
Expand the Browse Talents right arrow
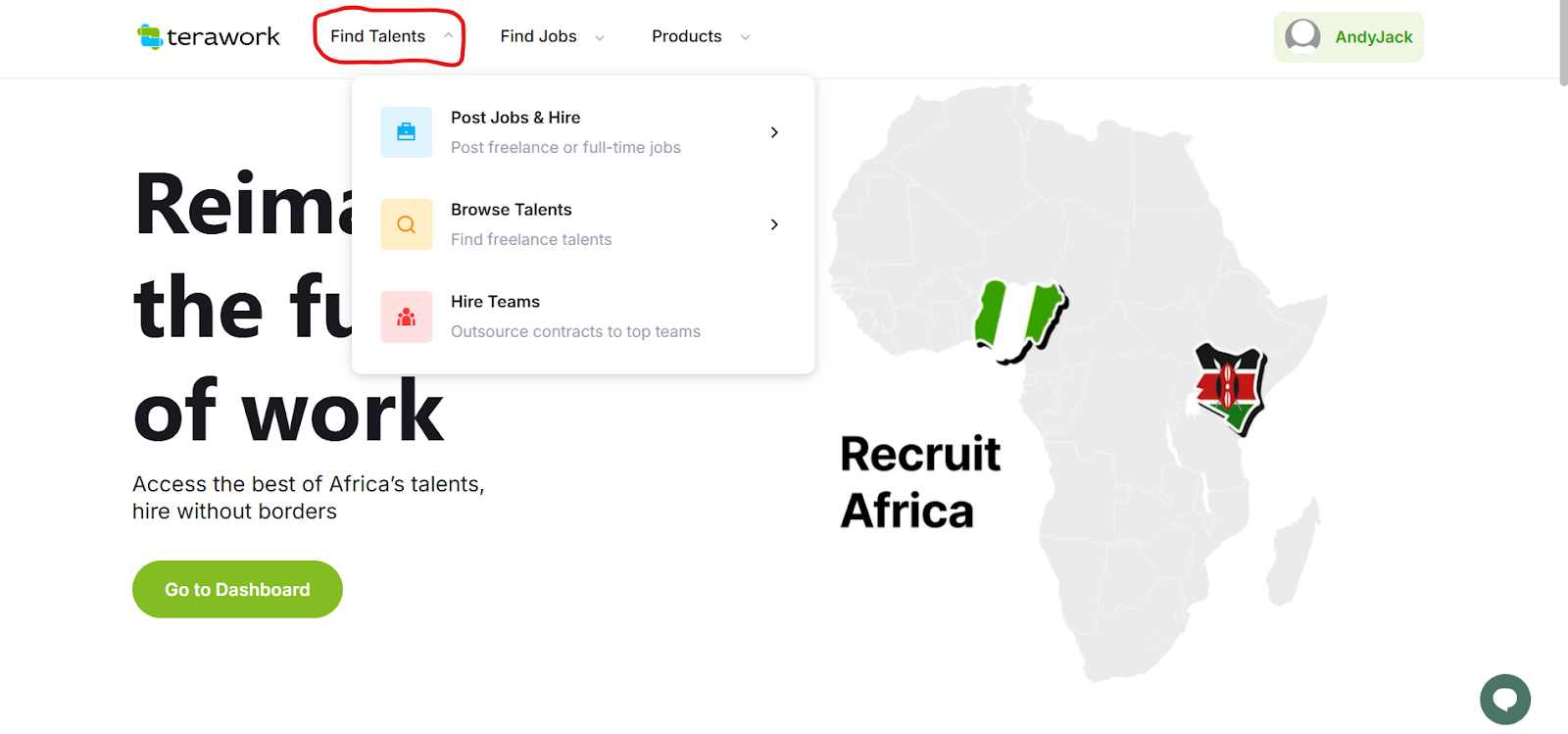coord(774,224)
